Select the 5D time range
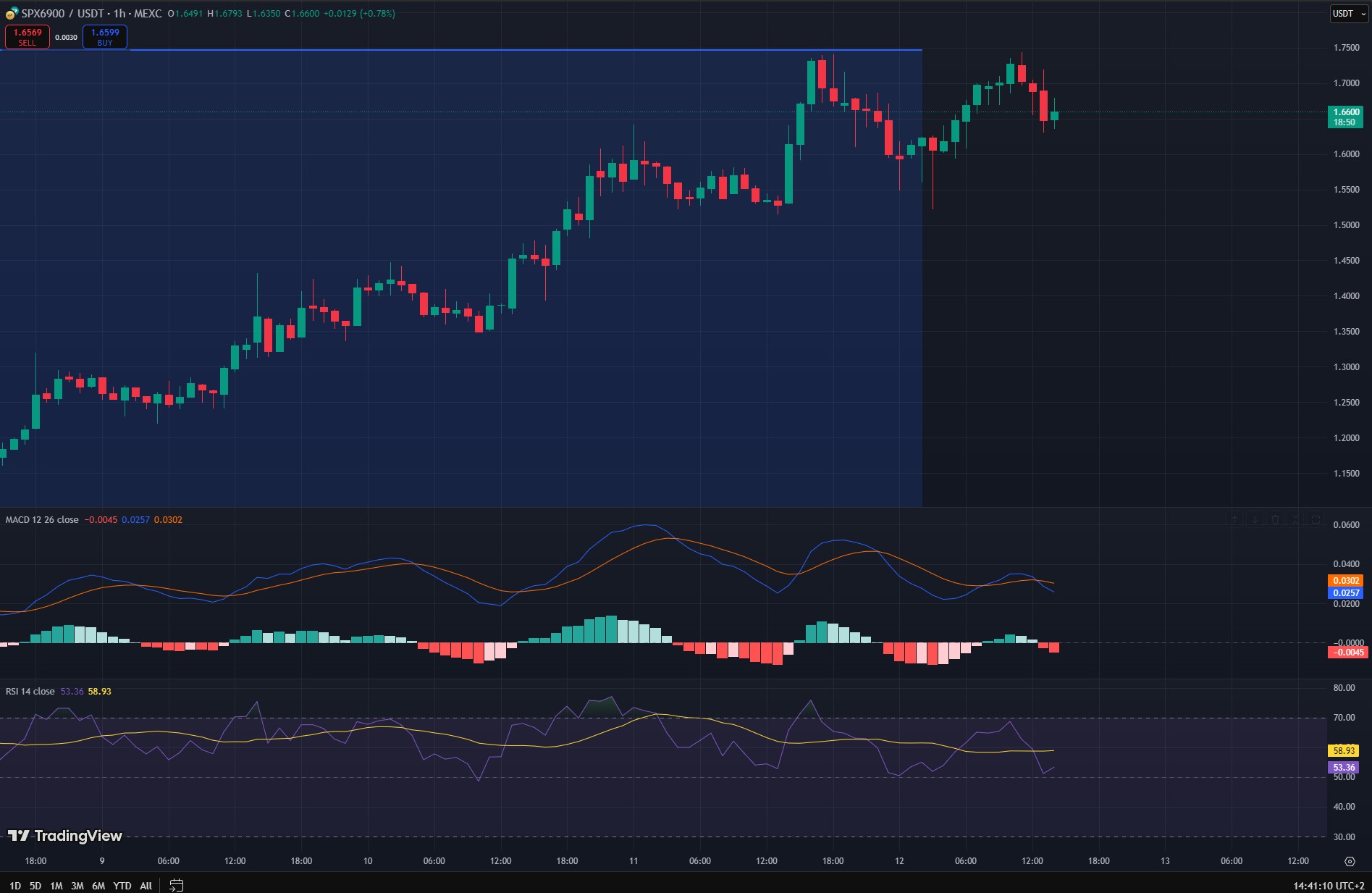The image size is (1372, 893). pos(35,885)
